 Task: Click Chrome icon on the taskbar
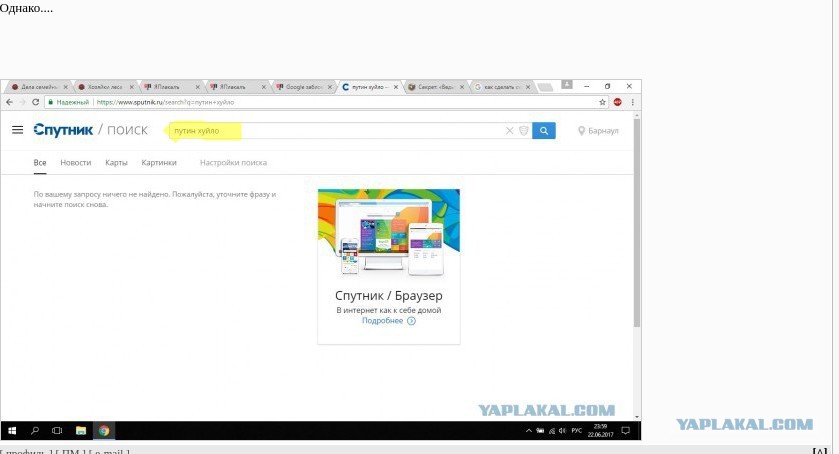coord(104,430)
